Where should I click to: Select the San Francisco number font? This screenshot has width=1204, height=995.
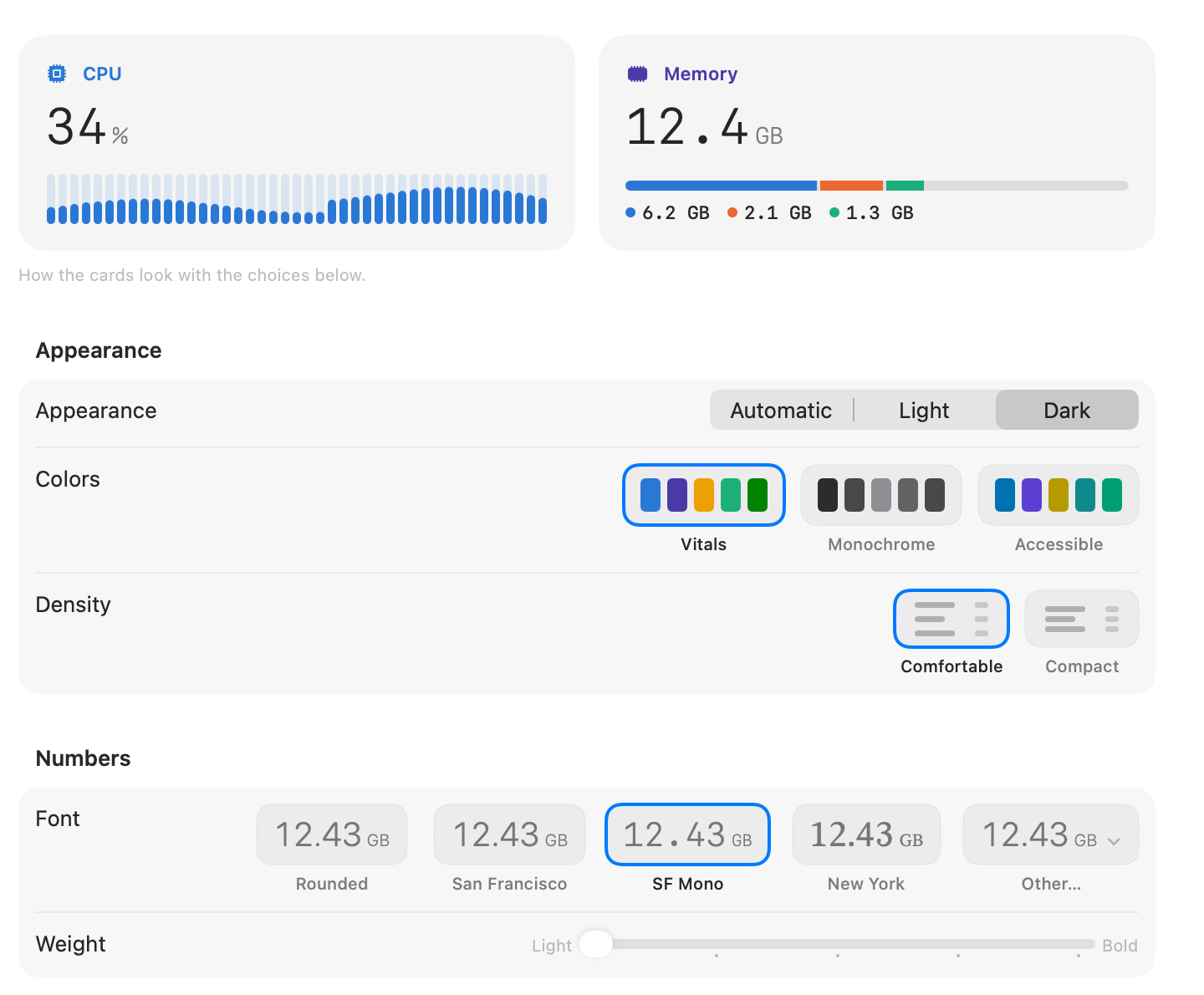pos(510,834)
